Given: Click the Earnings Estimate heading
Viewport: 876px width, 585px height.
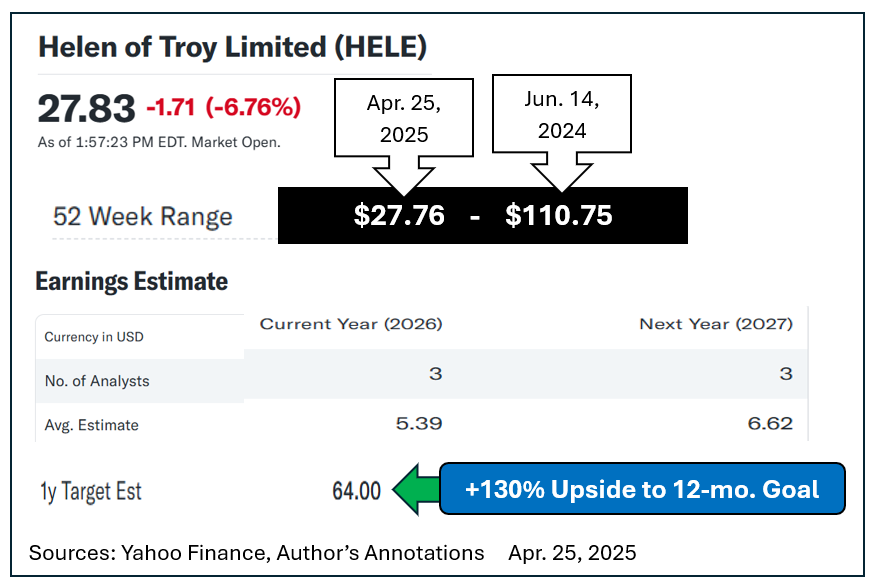Looking at the screenshot, I should click(x=131, y=282).
